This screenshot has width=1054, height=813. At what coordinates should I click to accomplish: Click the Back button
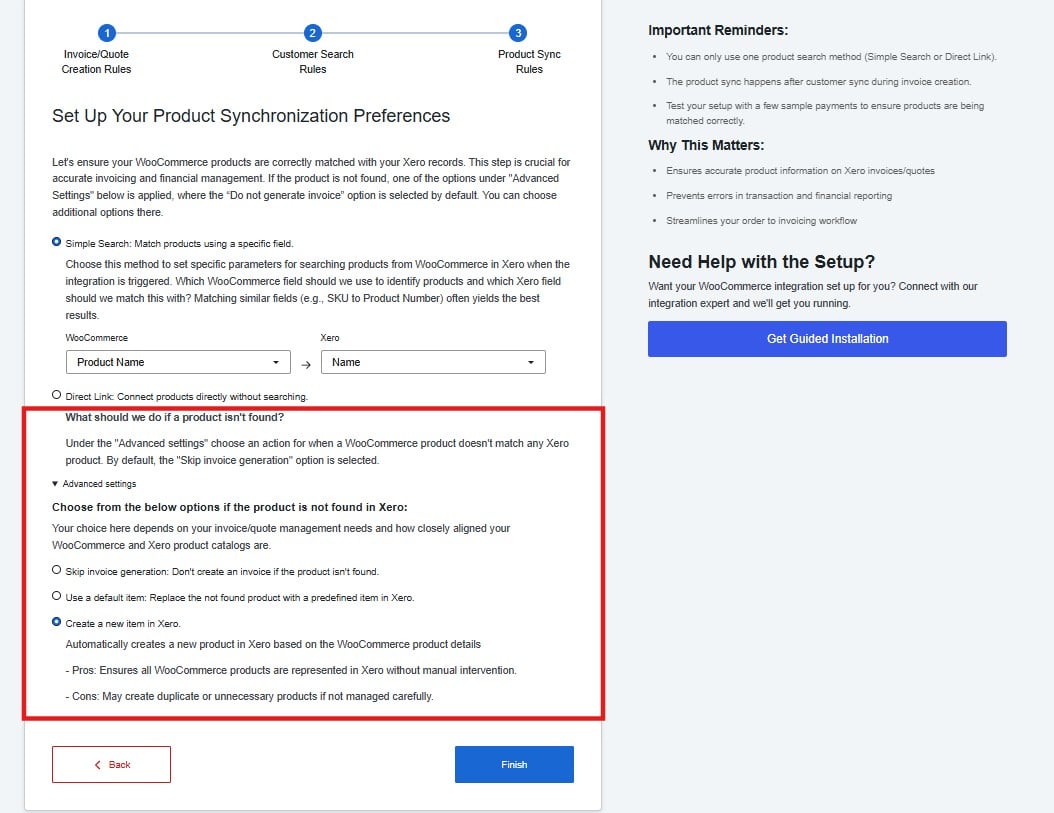coord(112,765)
